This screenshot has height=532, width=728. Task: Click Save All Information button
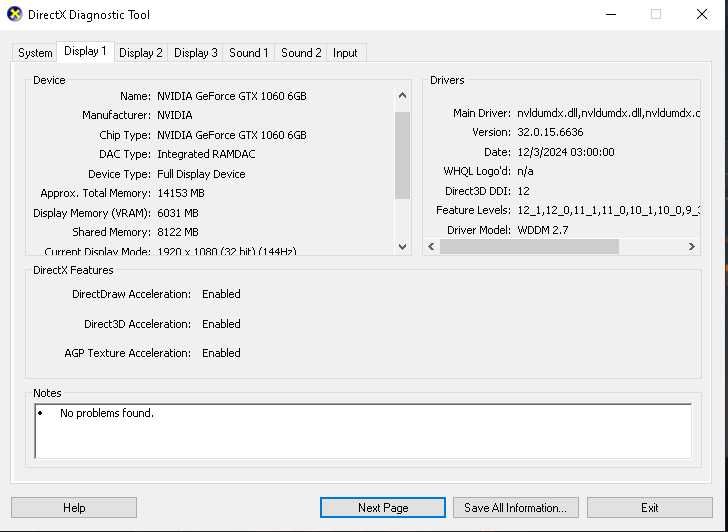(x=515, y=508)
